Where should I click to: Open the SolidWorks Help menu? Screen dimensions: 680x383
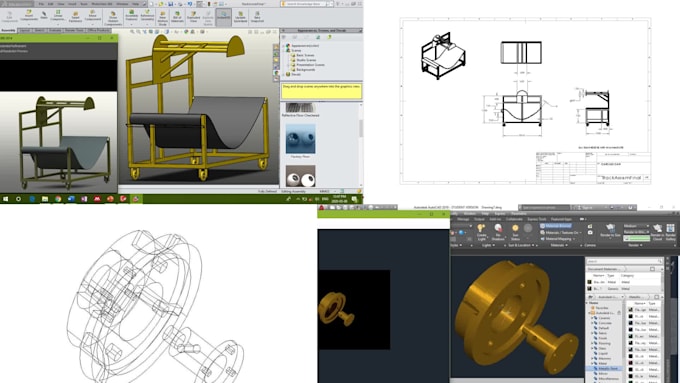[x=135, y=4]
